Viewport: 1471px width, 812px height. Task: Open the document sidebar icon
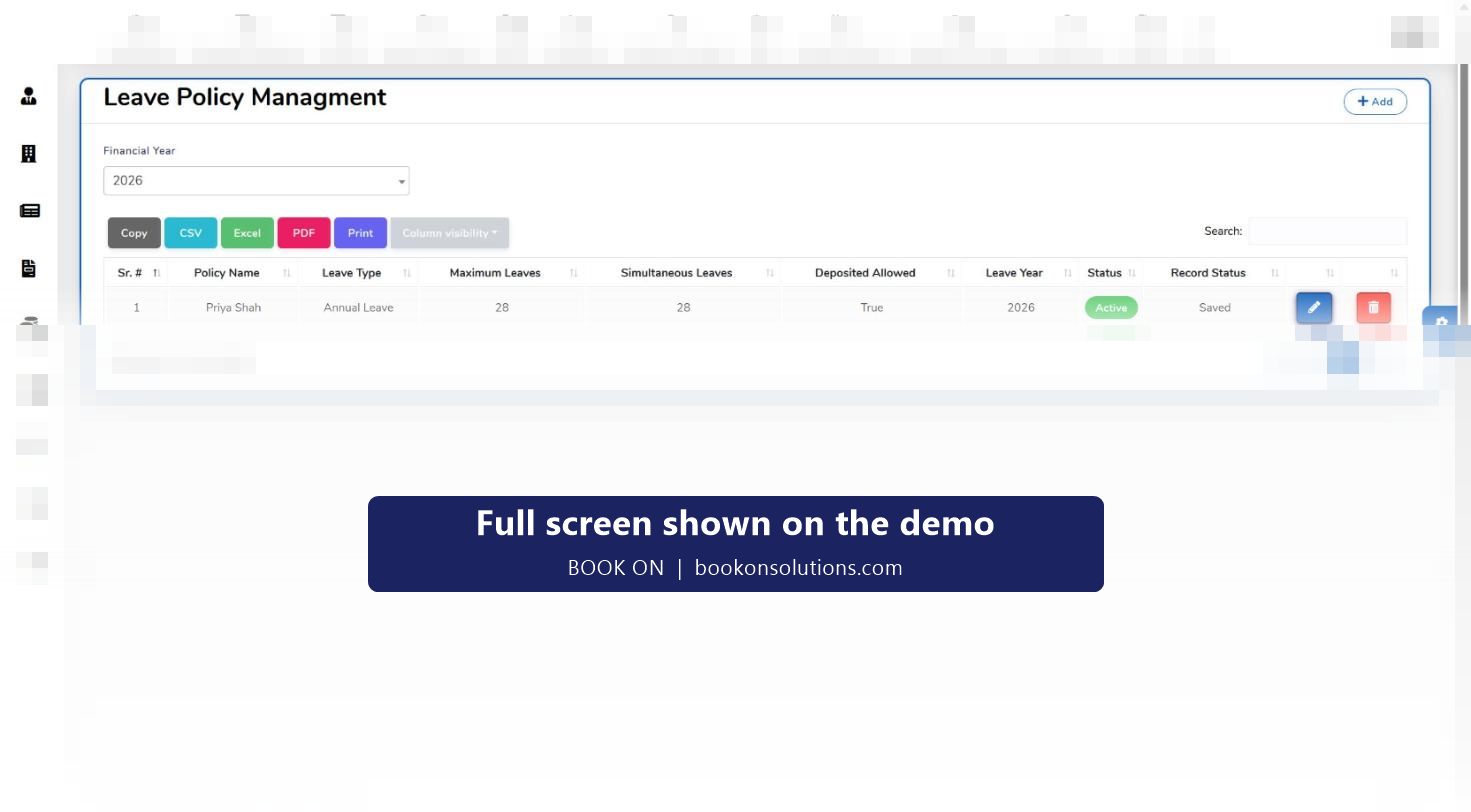click(x=29, y=268)
